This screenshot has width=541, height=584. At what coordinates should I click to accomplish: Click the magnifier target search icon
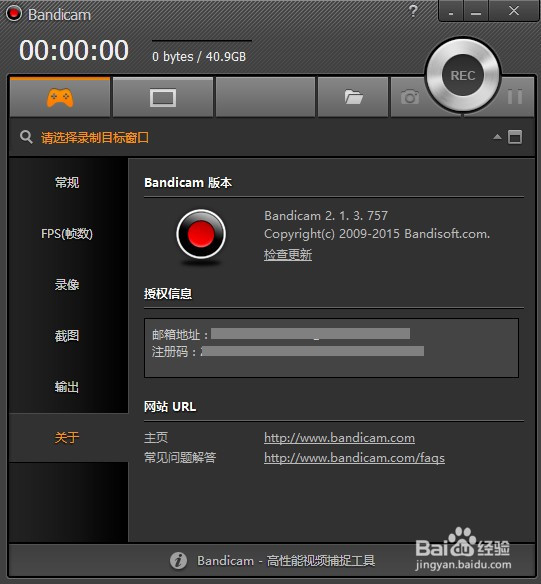[26, 137]
